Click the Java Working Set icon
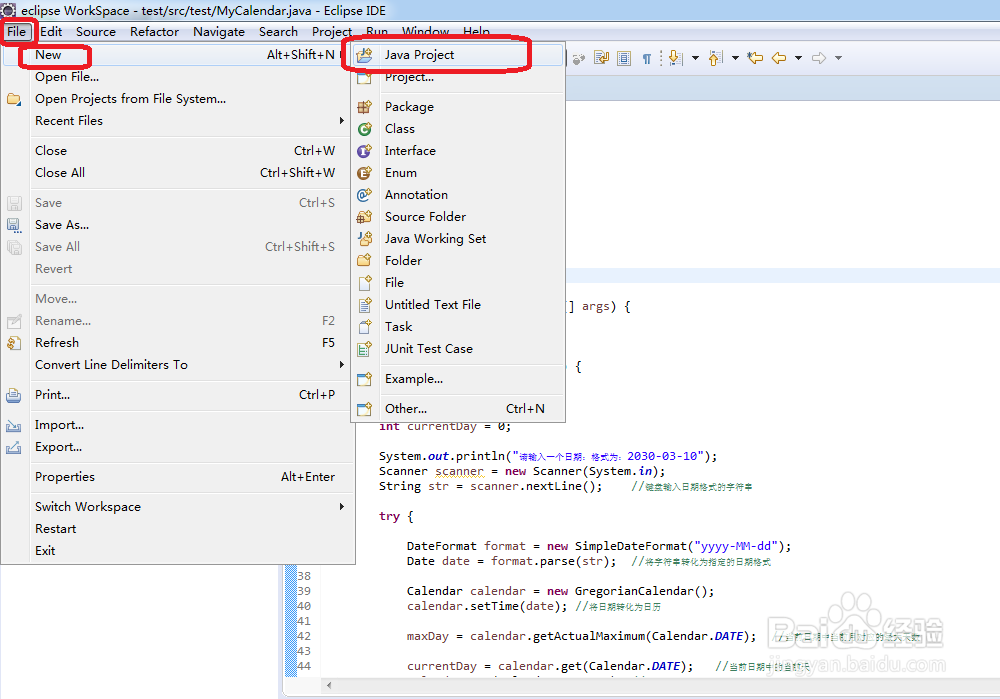Viewport: 1000px width, 699px height. pos(364,239)
